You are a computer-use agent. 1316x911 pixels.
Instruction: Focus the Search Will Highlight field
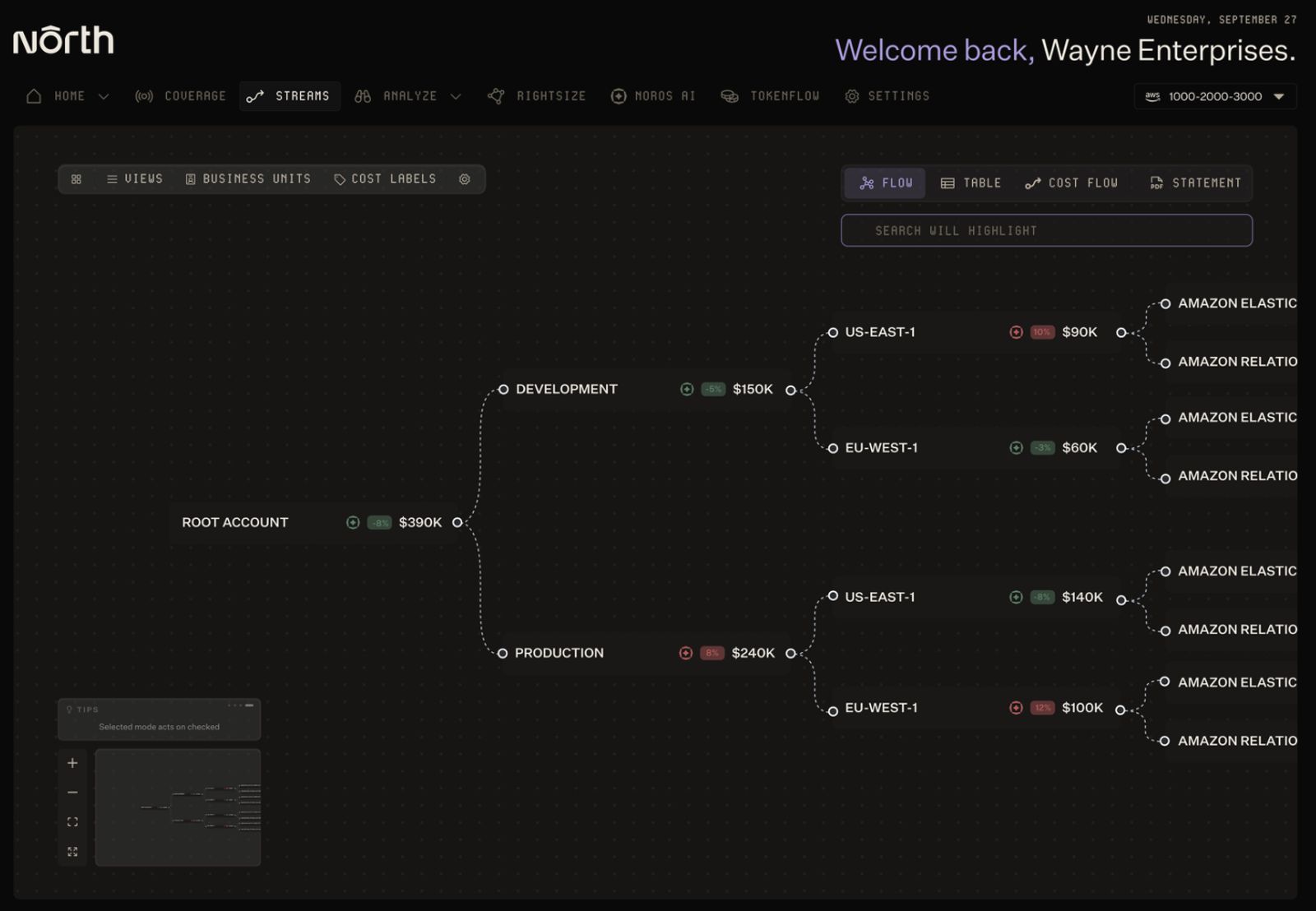(x=1046, y=230)
